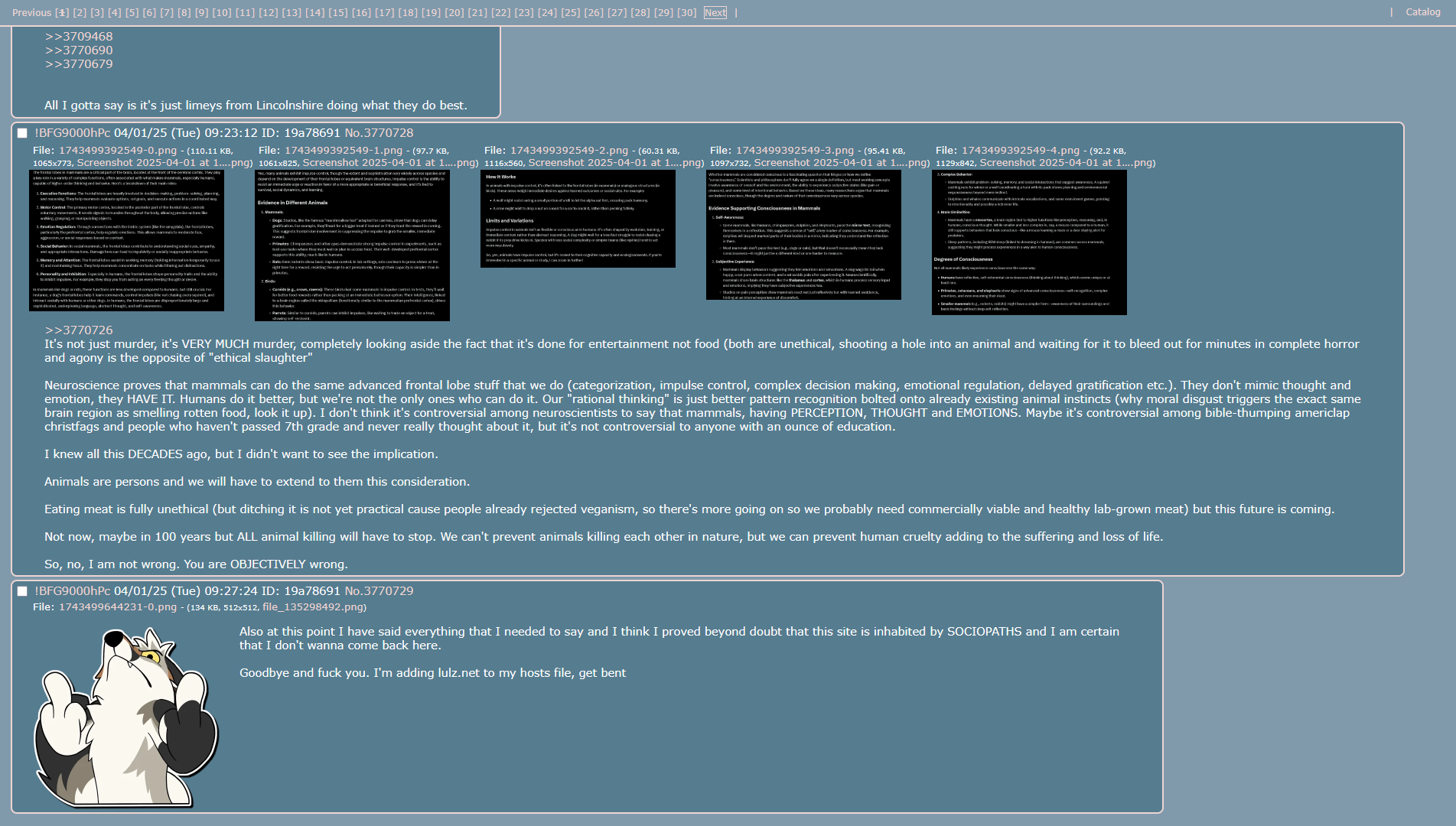Jump to page [7] of the board

point(168,12)
